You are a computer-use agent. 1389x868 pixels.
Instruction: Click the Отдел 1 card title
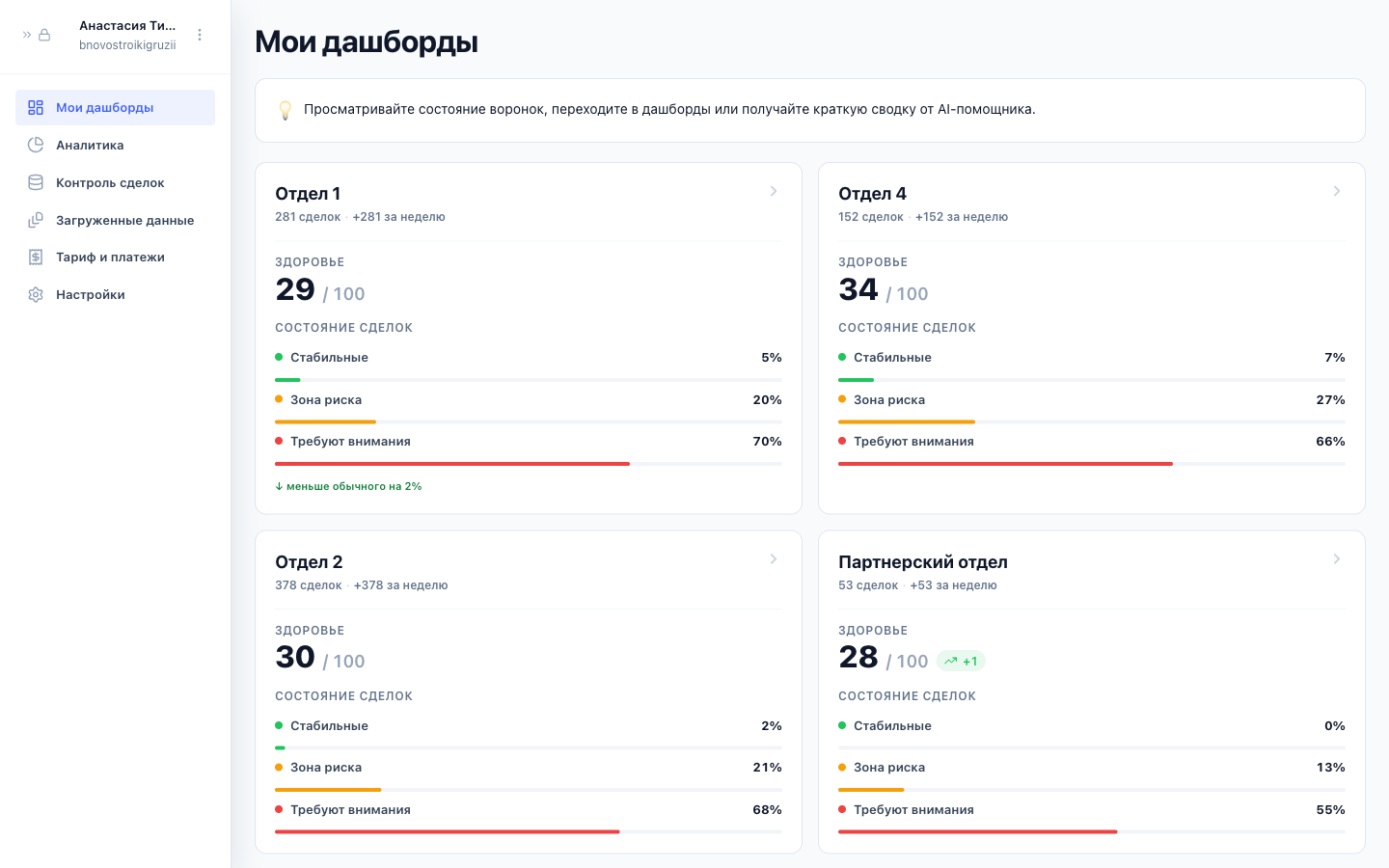[x=308, y=194]
